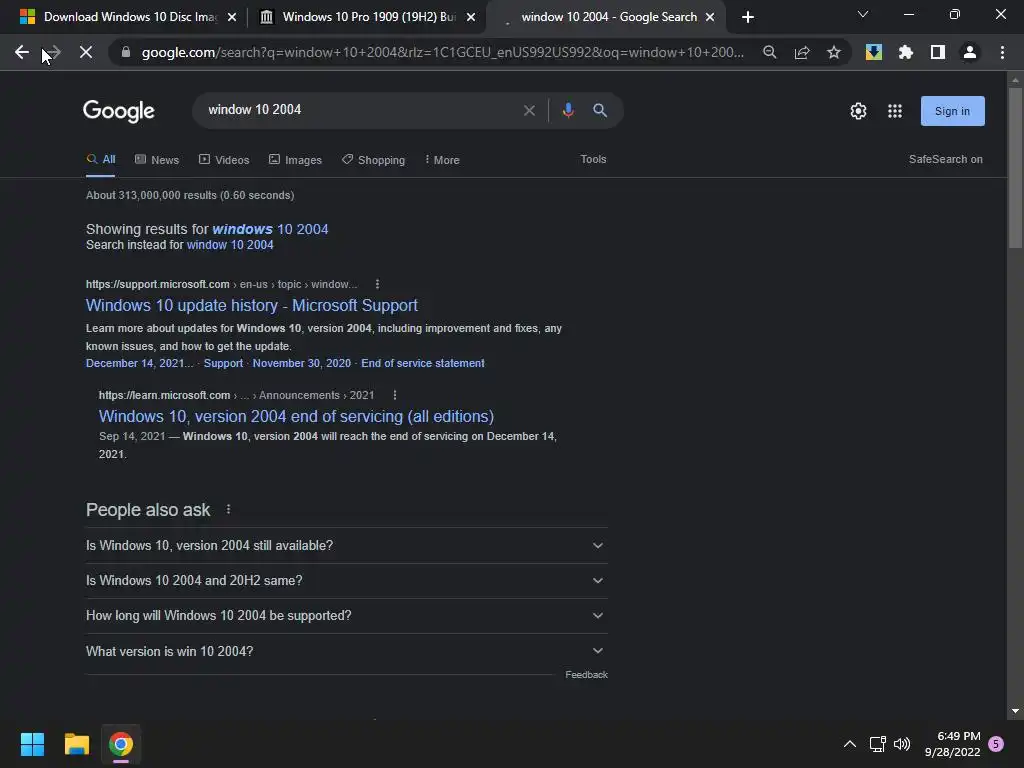Click the scrollbar down arrow
Image resolution: width=1024 pixels, height=768 pixels.
click(x=1015, y=711)
